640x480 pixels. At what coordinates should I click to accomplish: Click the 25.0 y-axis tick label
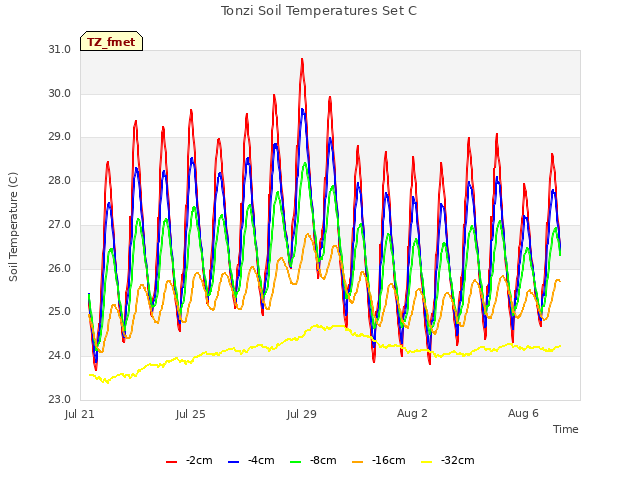point(60,311)
